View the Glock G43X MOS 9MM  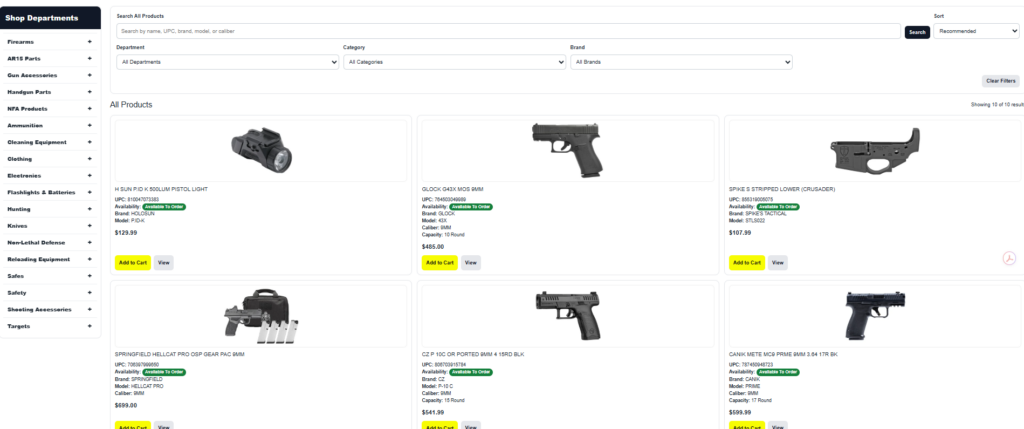471,262
